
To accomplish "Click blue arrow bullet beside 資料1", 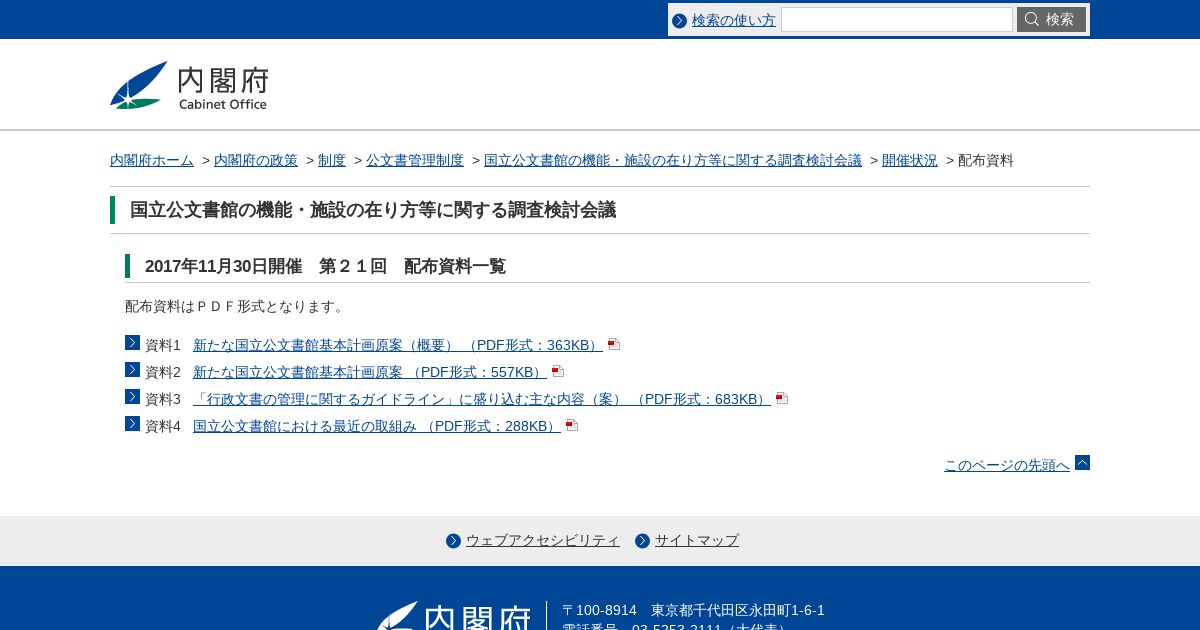I will [132, 343].
